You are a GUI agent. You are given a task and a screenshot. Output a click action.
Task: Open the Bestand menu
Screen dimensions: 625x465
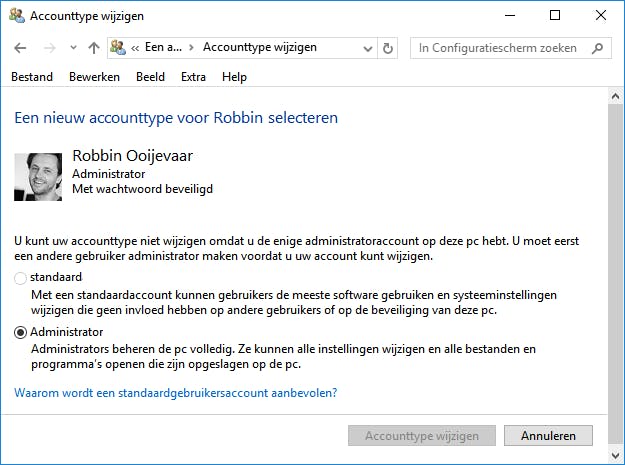(32, 77)
